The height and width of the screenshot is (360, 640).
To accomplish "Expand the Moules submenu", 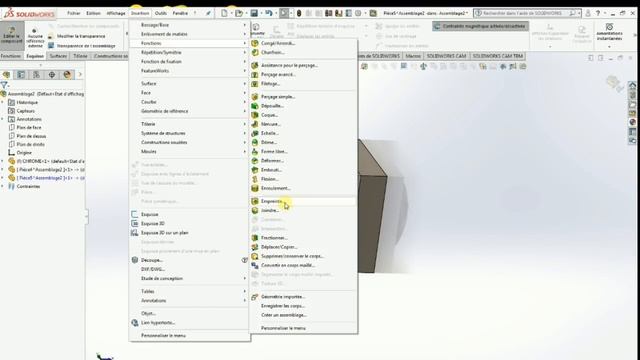I will [190, 151].
